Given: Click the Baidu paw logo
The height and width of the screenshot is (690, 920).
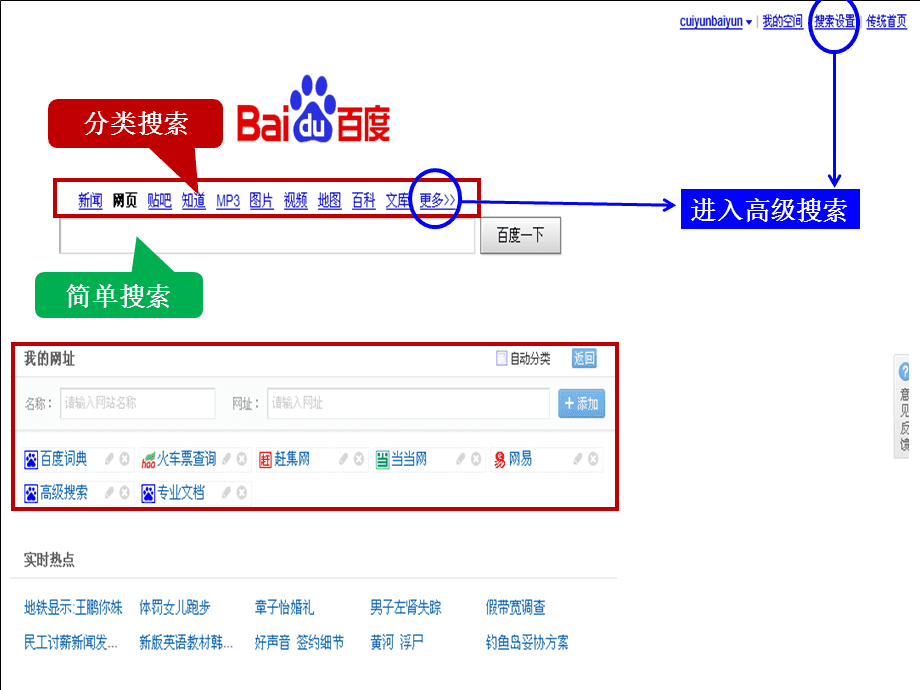Looking at the screenshot, I should (314, 109).
